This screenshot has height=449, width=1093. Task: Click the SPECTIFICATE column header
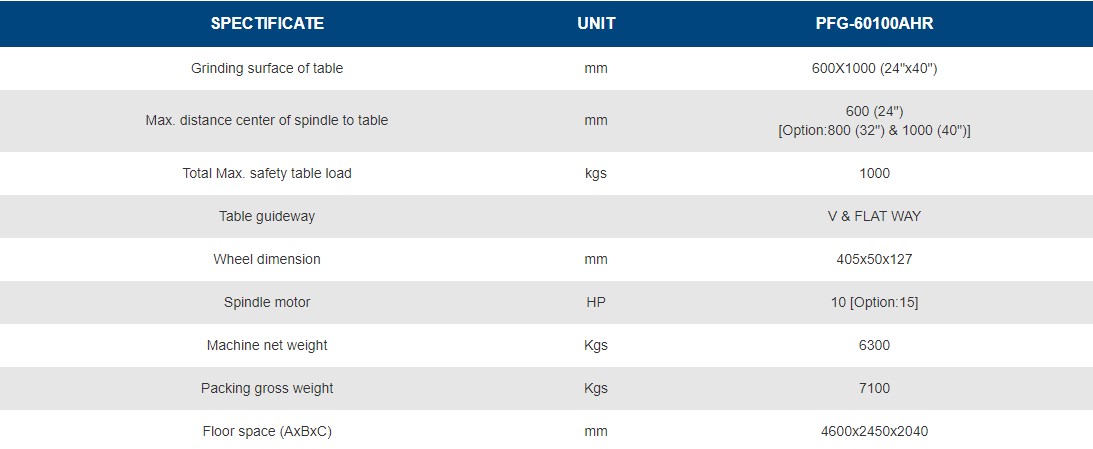(x=267, y=24)
